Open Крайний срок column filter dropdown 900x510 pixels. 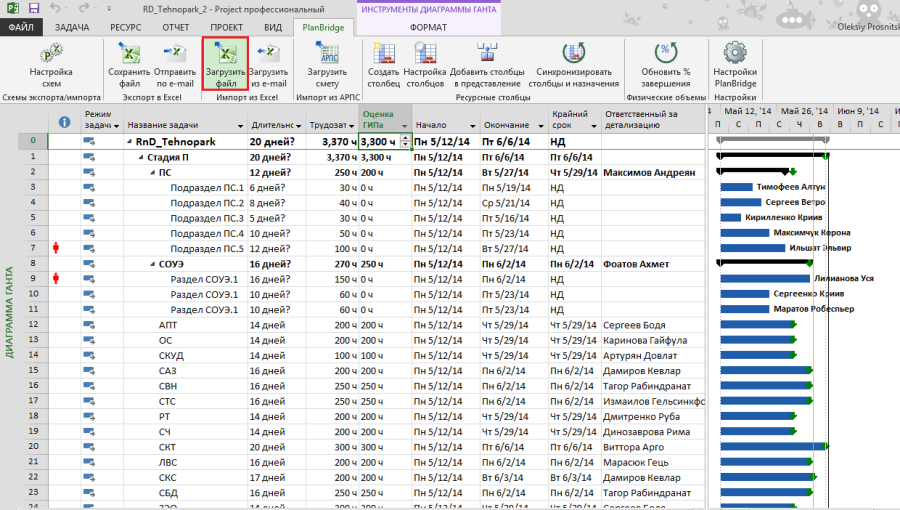click(x=594, y=126)
